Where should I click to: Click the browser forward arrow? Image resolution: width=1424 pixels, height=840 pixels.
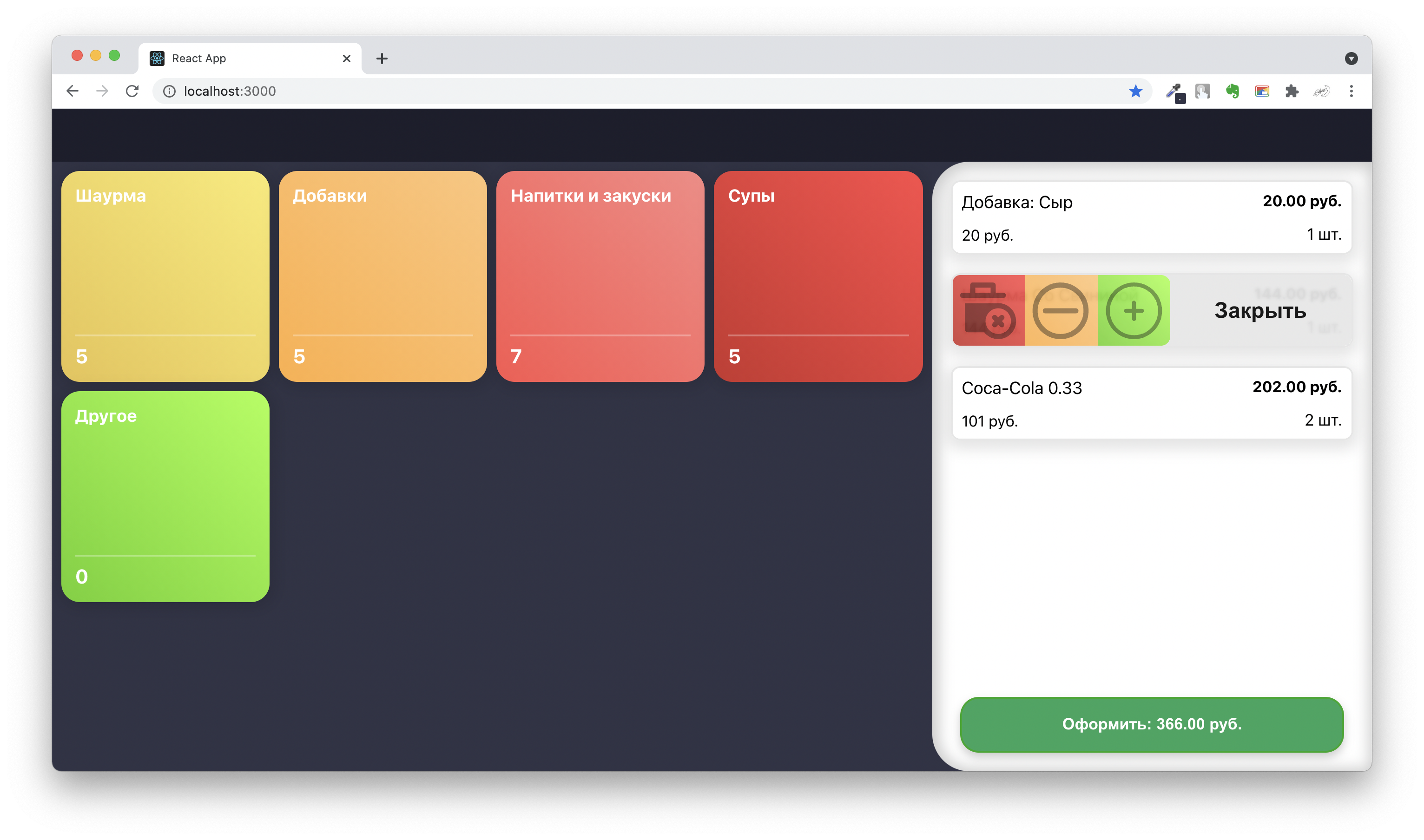tap(102, 91)
